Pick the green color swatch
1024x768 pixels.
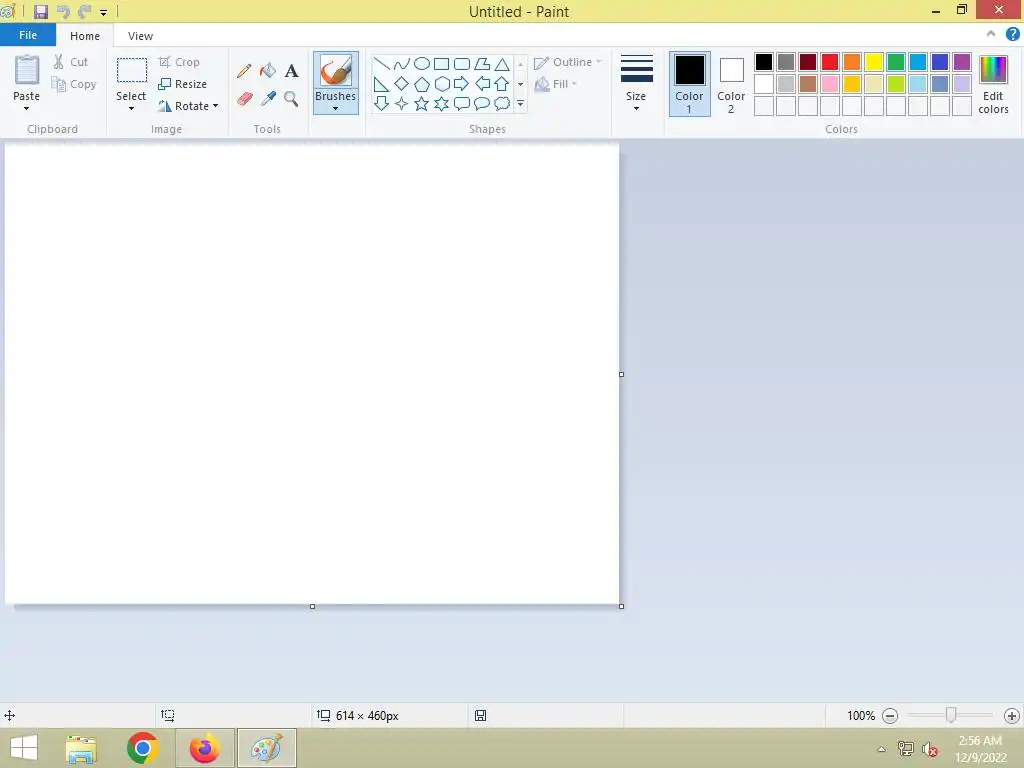(x=896, y=62)
